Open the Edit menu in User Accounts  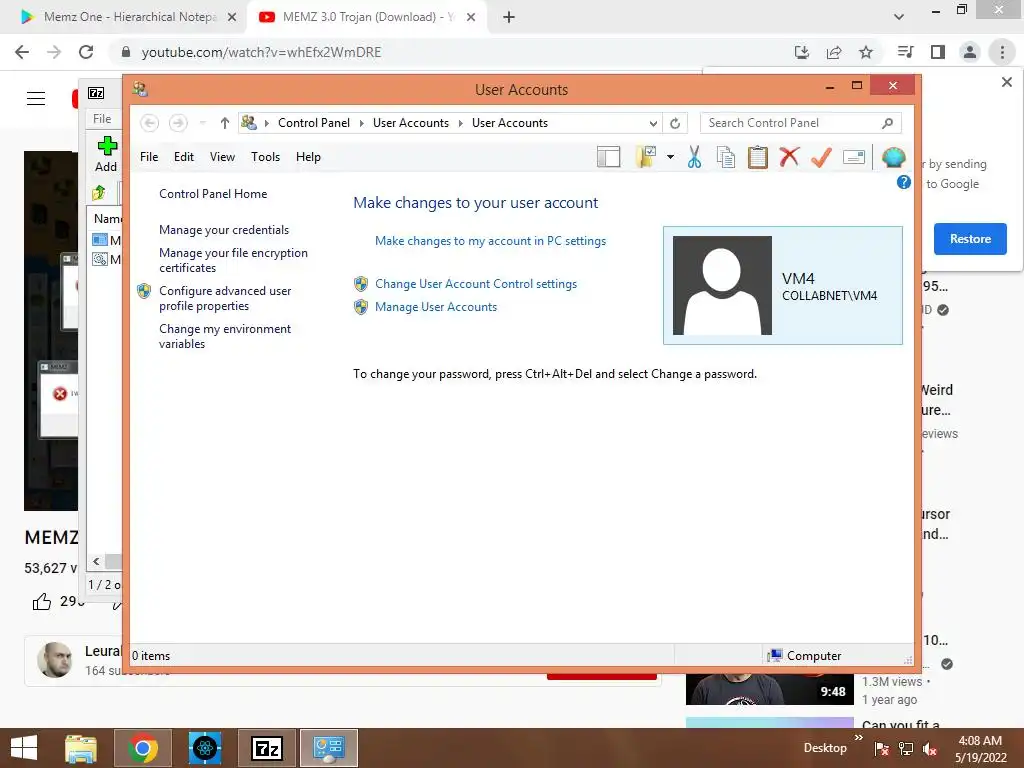184,157
